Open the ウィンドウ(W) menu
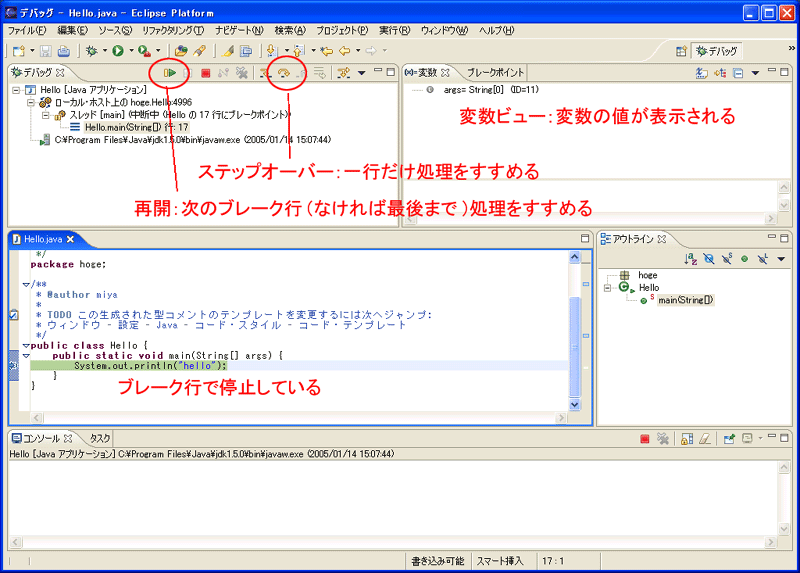This screenshot has width=800, height=573. [444, 31]
